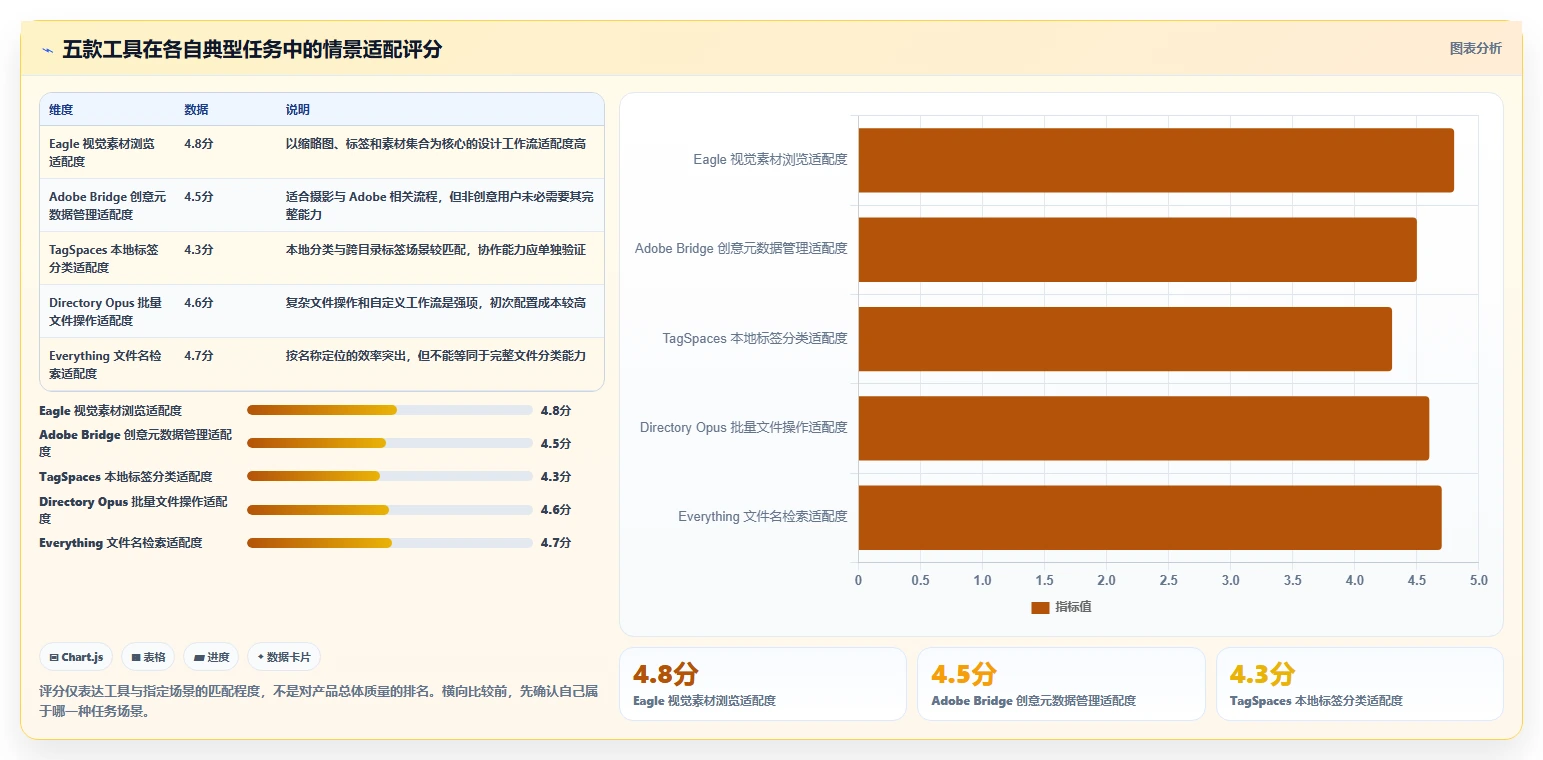Click the 图表分析 label
This screenshot has height=760, width=1543.
[x=1475, y=48]
